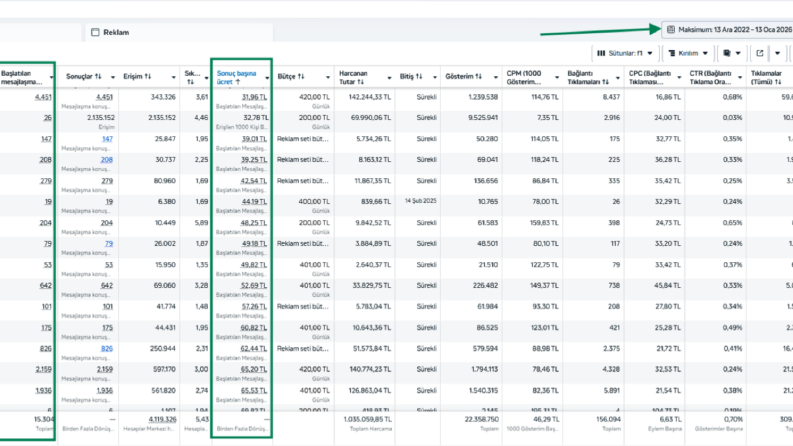793x446 pixels.
Task: Open CPC (Bağlantı Tıklaması column caret
Action: coord(679,77)
